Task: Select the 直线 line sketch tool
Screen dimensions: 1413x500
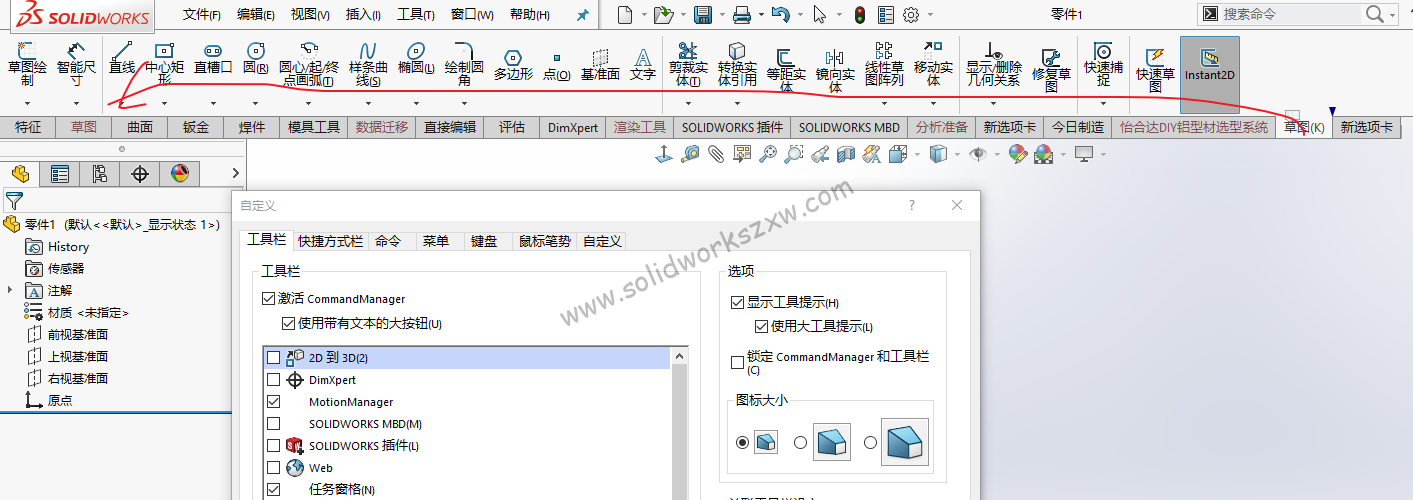Action: 122,60
